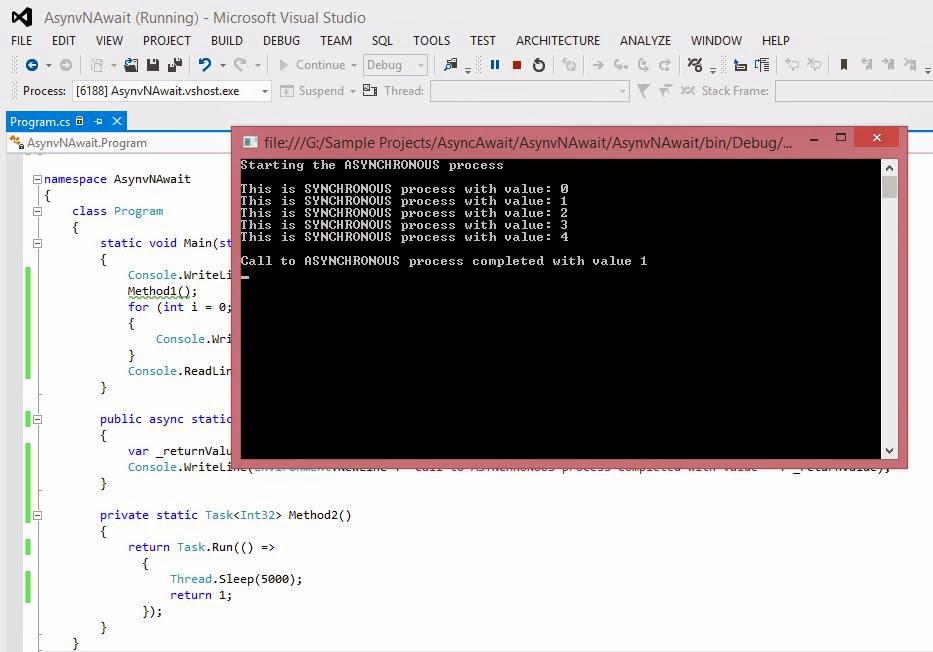Click the Navigate Backward arrow icon

point(33,64)
